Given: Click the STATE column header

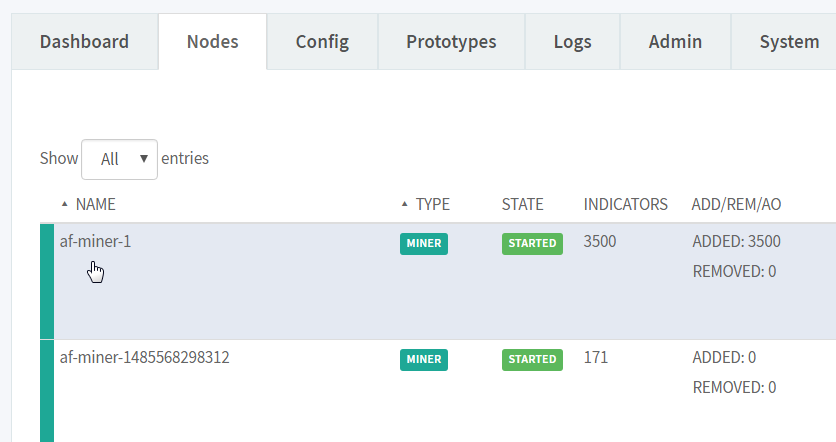Looking at the screenshot, I should coord(522,204).
